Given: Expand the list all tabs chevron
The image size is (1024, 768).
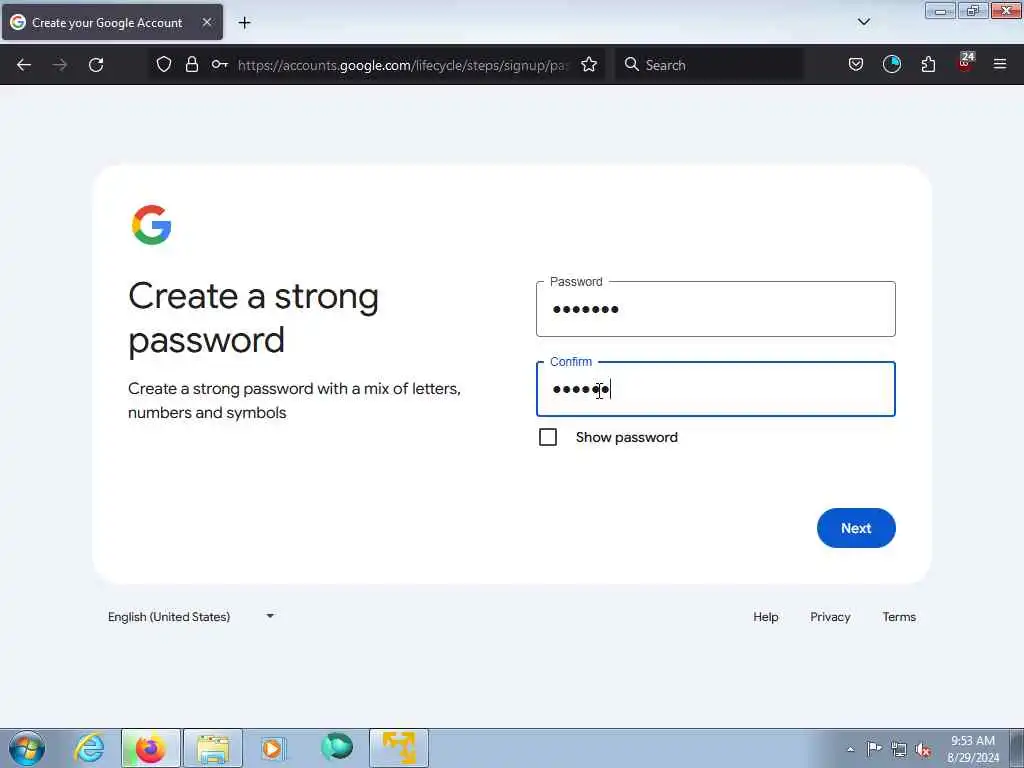Looking at the screenshot, I should [863, 22].
